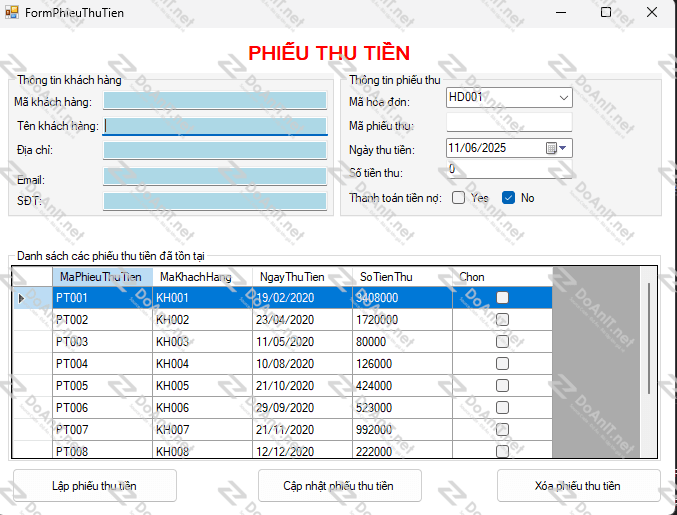677x515 pixels.
Task: Sort by MaKhachHang column header
Action: pyautogui.click(x=202, y=277)
